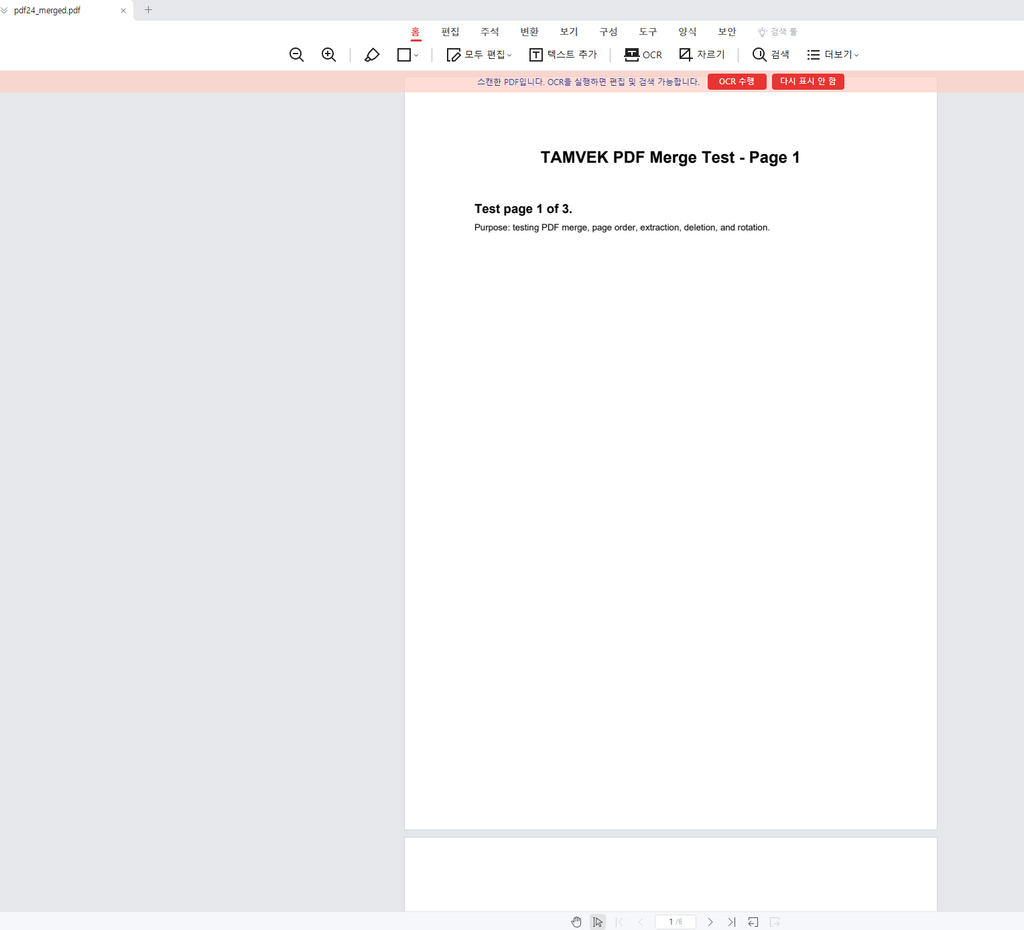This screenshot has height=930, width=1024.
Task: Advance to the next page
Action: tap(711, 922)
